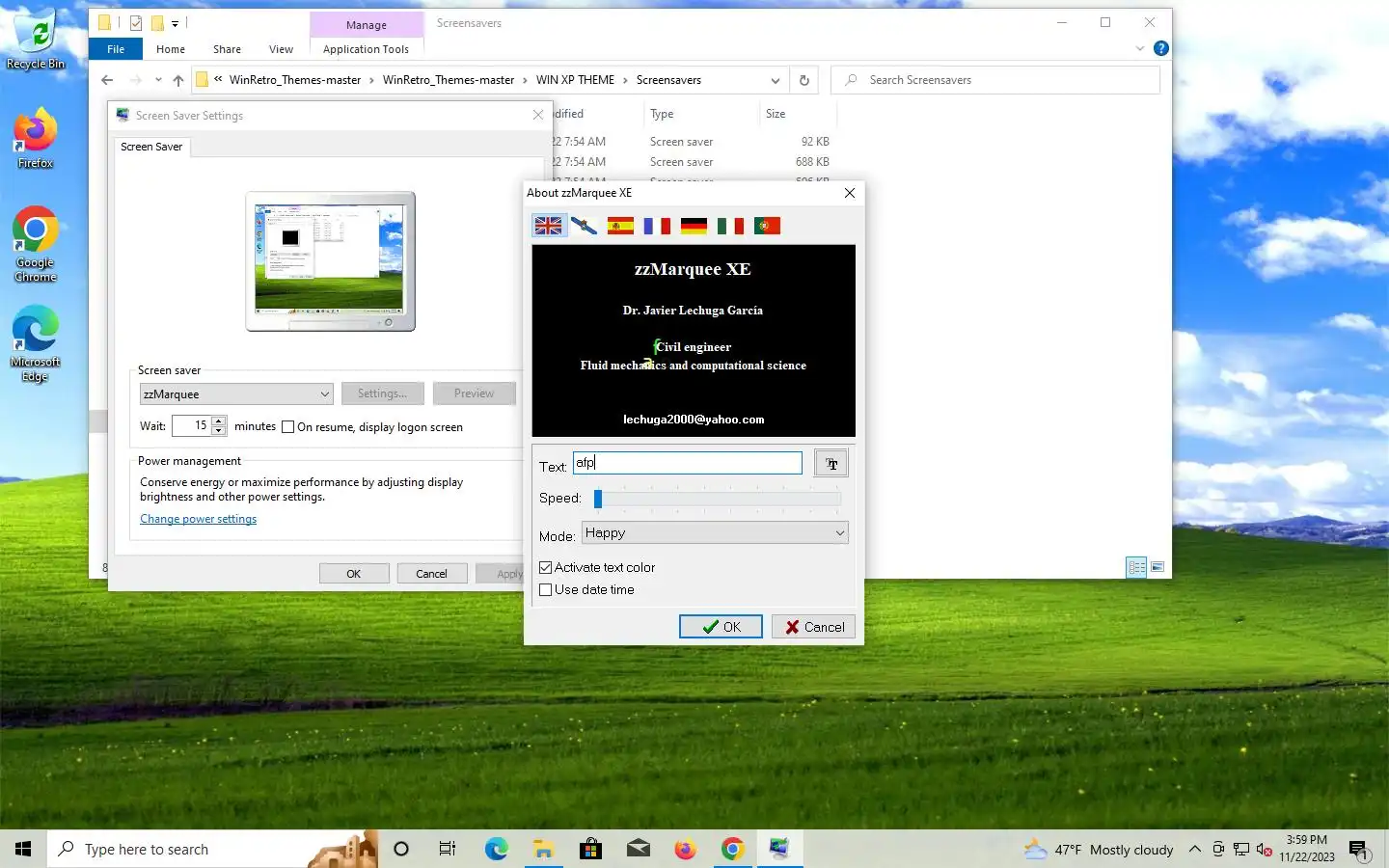The image size is (1389, 868).
Task: Open Explorer help question mark
Action: click(x=1161, y=48)
